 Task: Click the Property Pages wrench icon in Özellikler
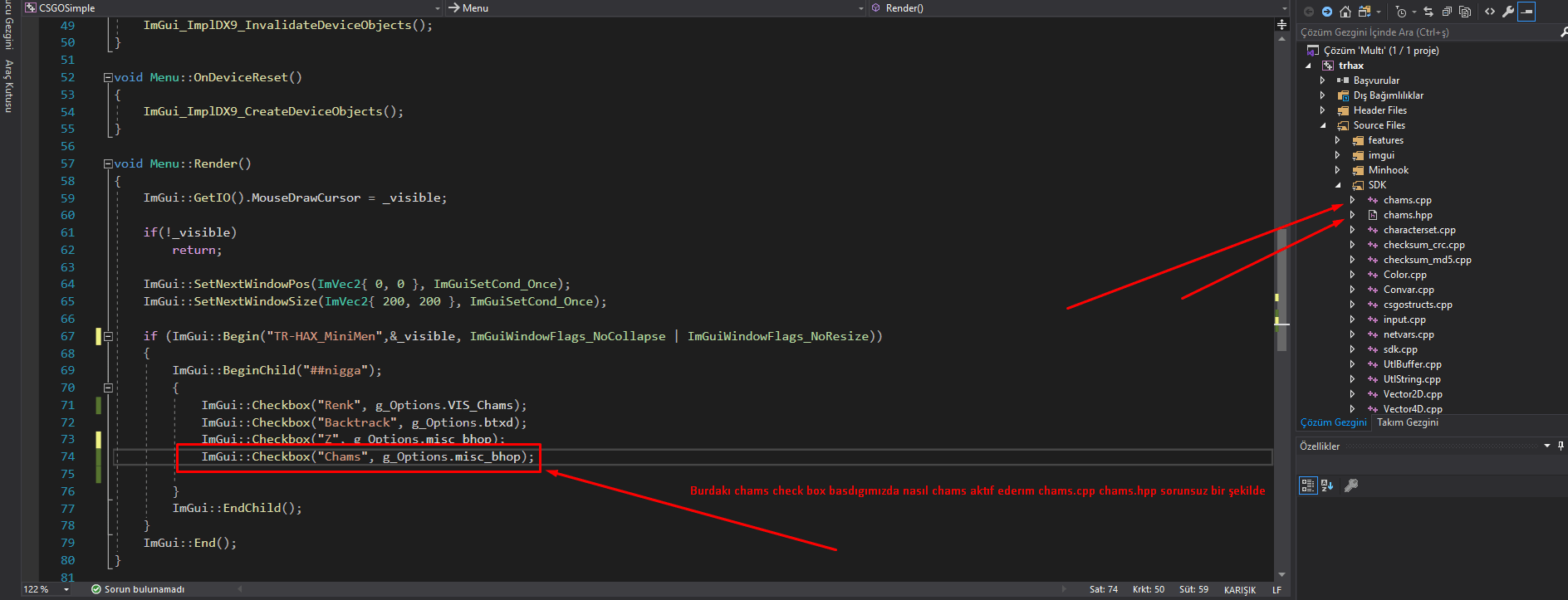pos(1351,485)
